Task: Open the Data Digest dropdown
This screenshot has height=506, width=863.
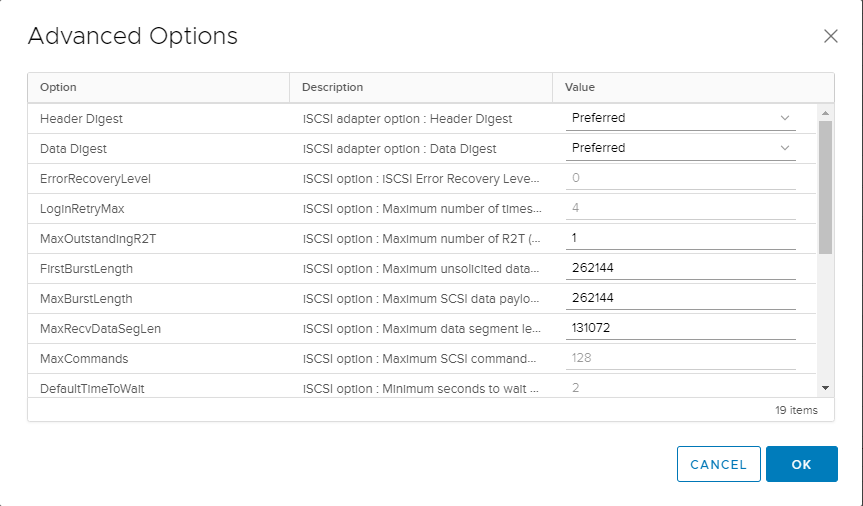Action: 680,148
